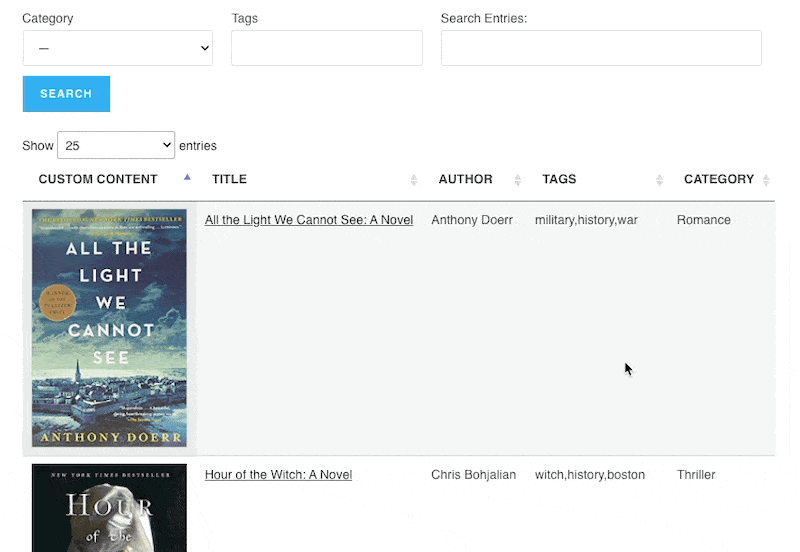
Task: Sort the table by Category
Action: pos(766,180)
